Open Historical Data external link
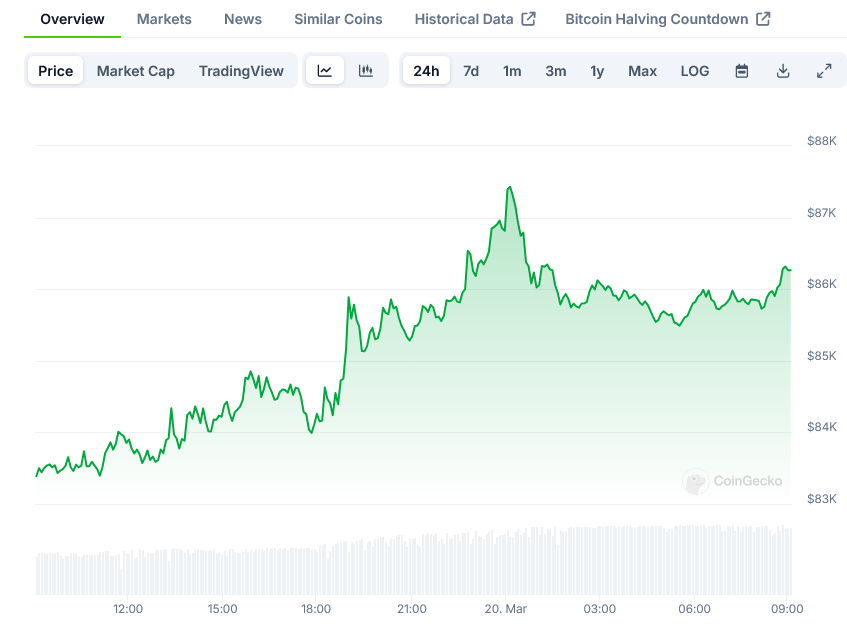This screenshot has height=627, width=847. click(475, 19)
